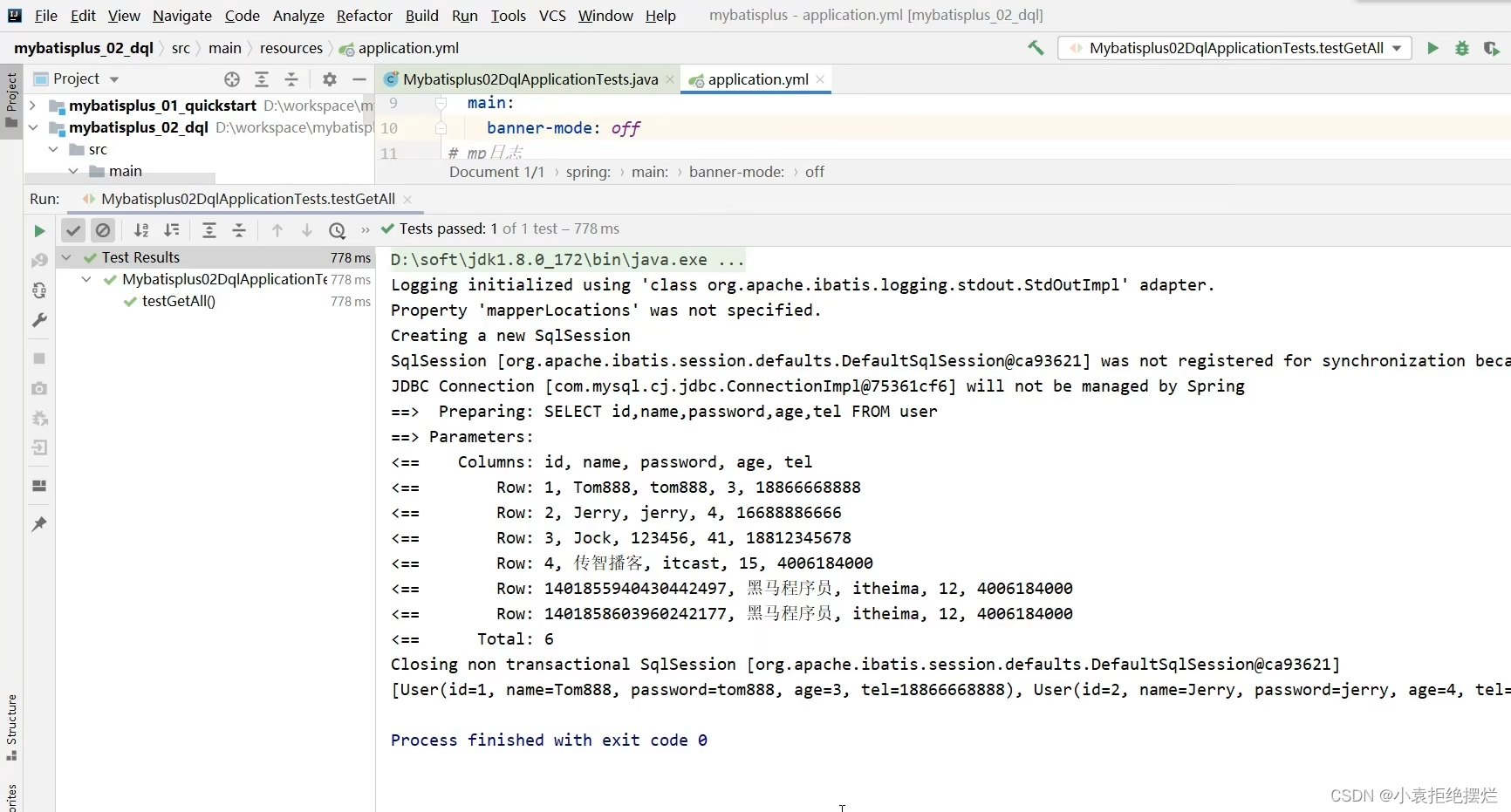Expand all test results icon
This screenshot has width=1511, height=812.
(x=209, y=230)
